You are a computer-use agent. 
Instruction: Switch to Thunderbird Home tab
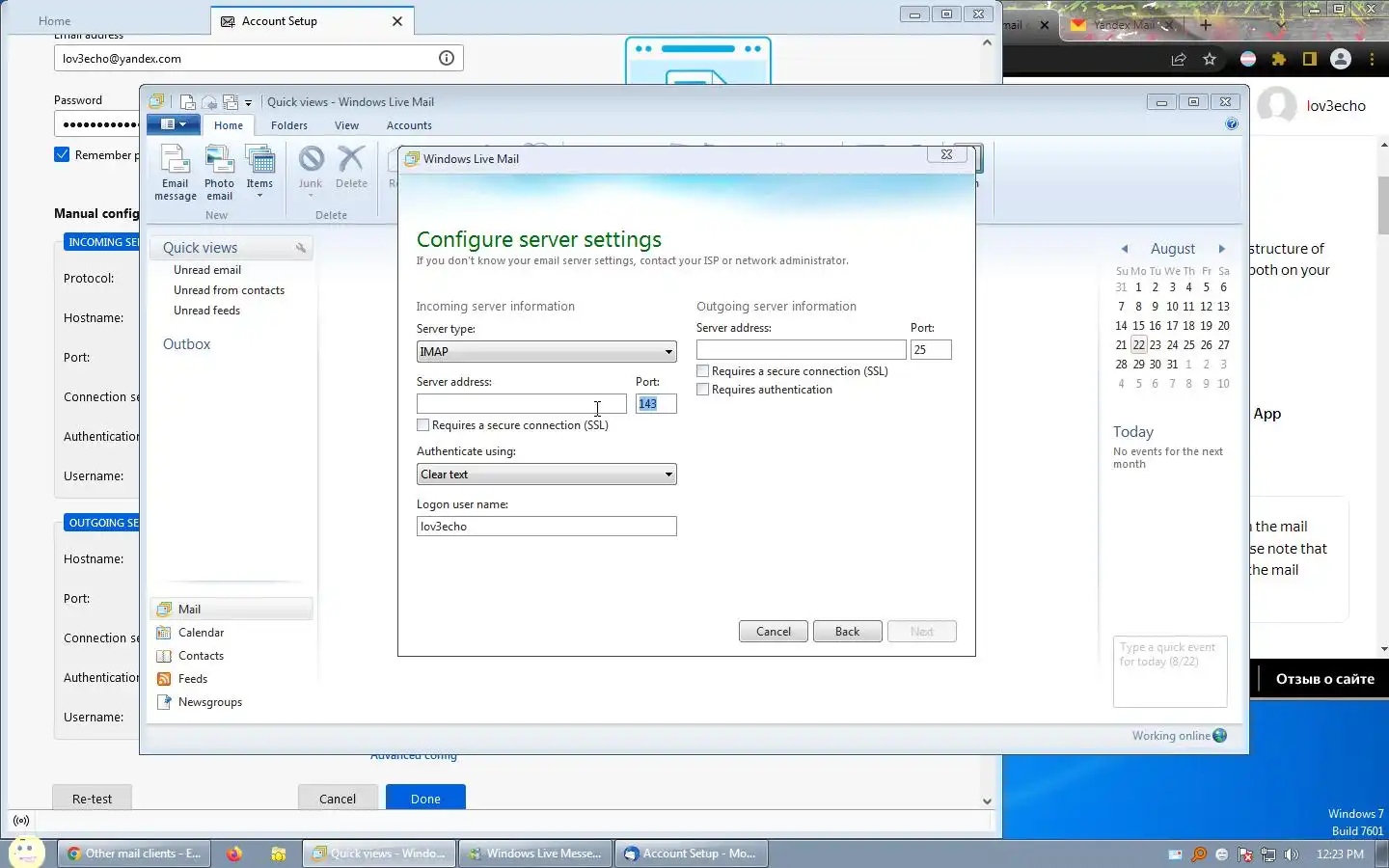55,21
